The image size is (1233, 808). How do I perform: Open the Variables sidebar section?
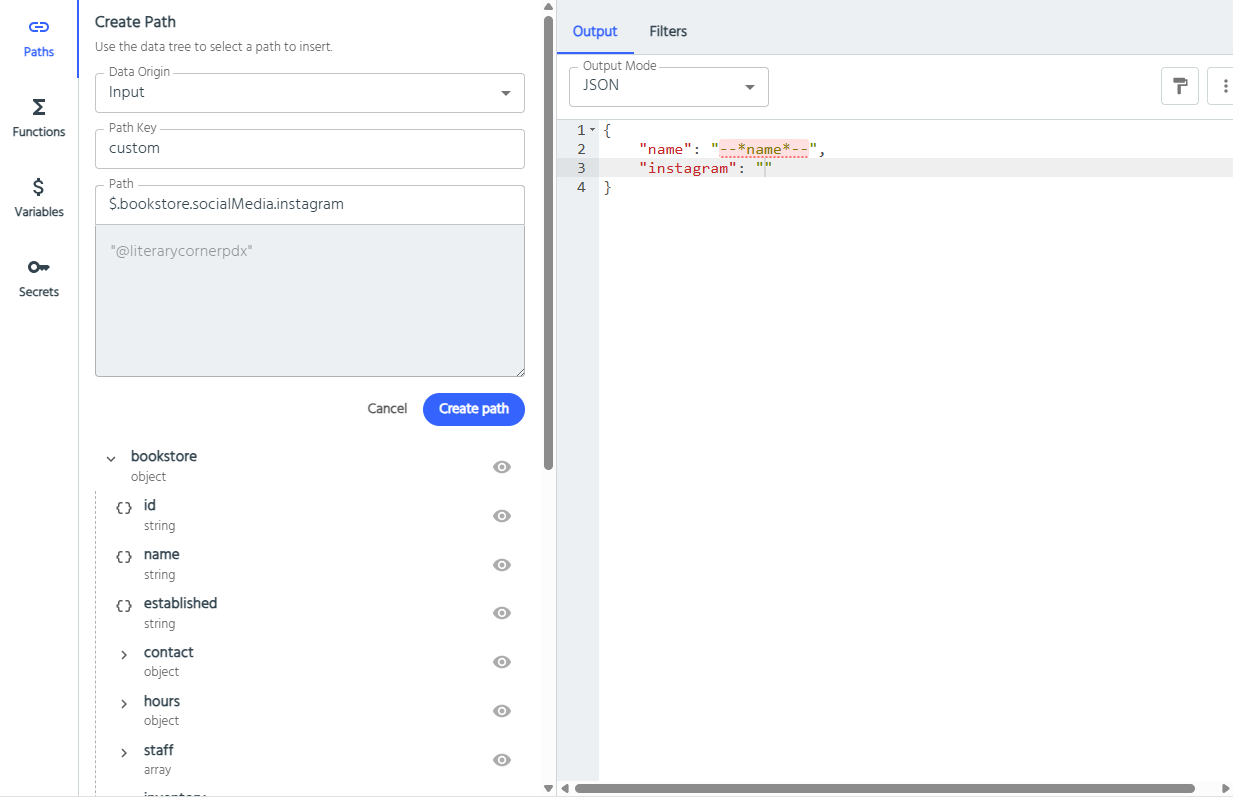pos(39,198)
